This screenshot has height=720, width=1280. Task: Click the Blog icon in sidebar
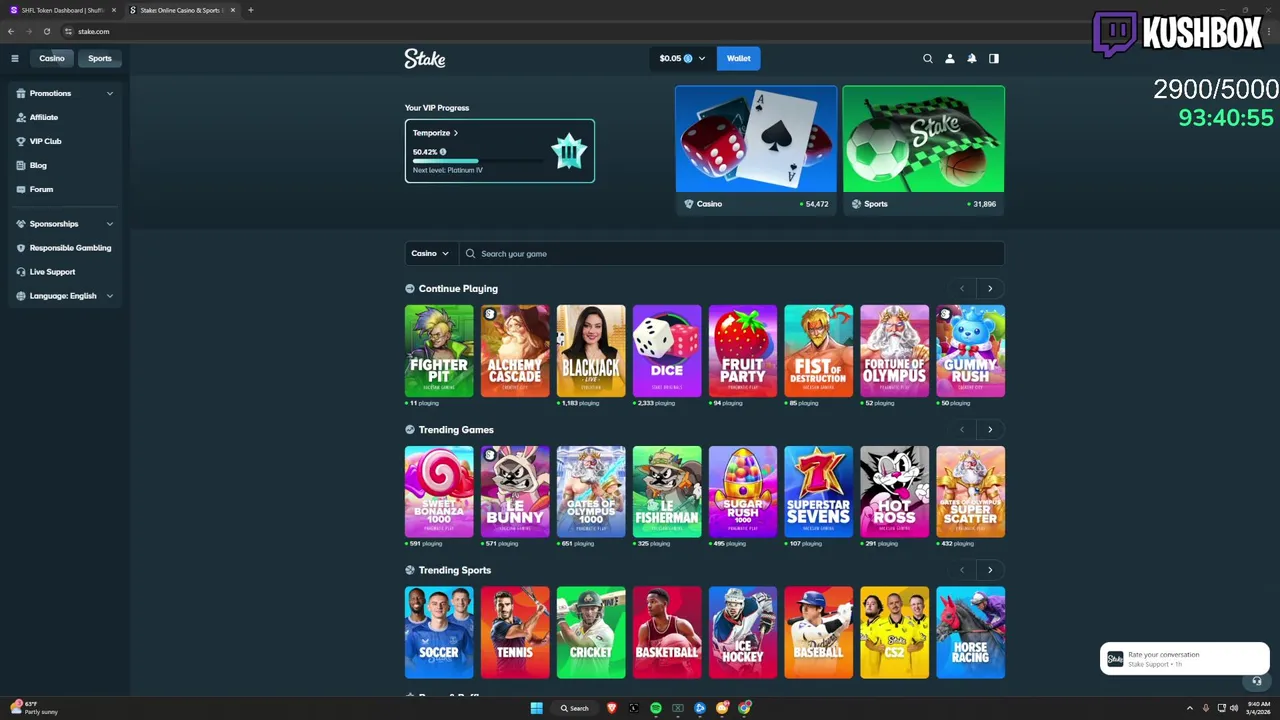pyautogui.click(x=21, y=165)
